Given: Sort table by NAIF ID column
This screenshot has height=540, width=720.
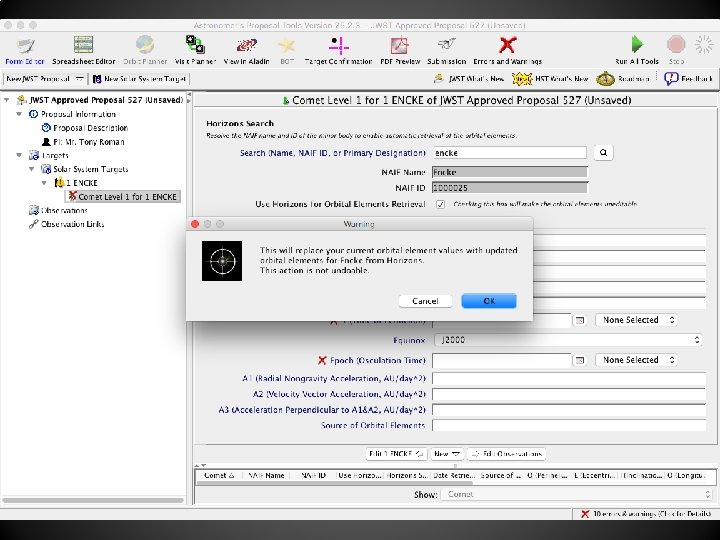Looking at the screenshot, I should point(313,476).
